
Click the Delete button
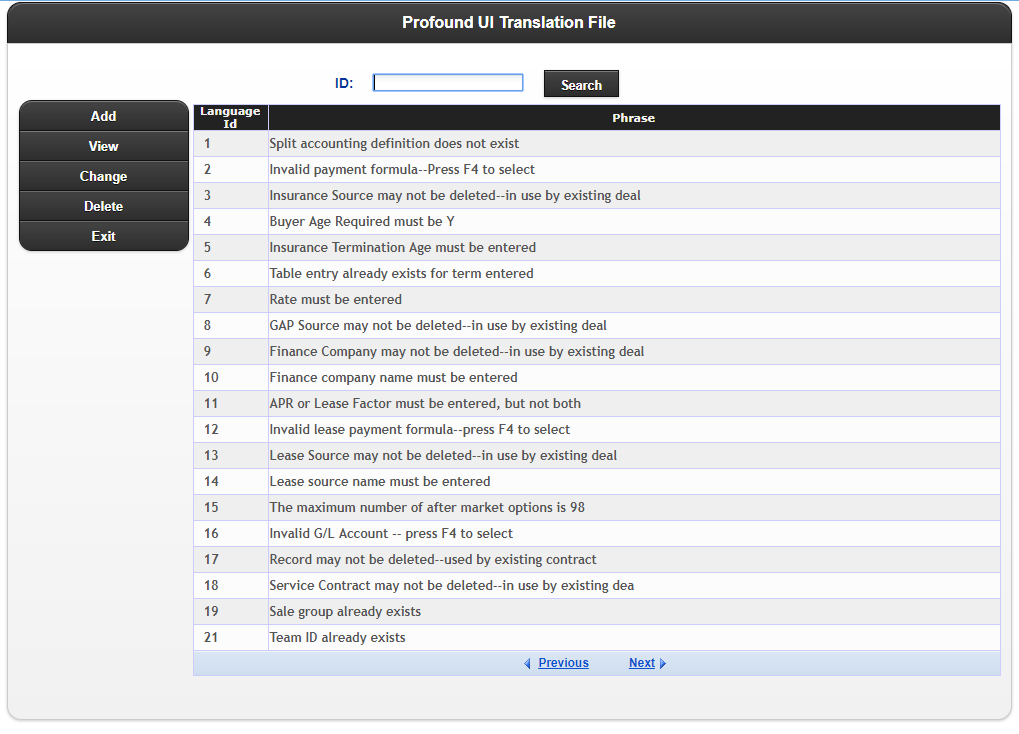click(103, 206)
